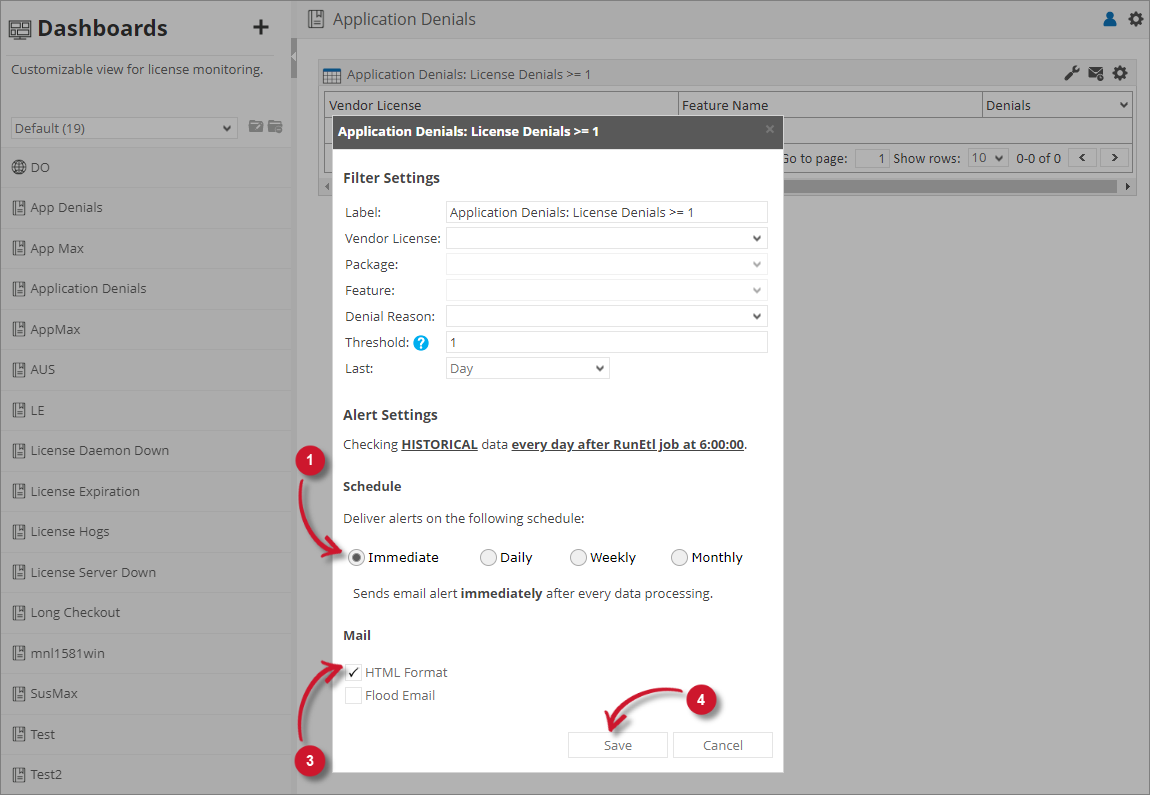The width and height of the screenshot is (1150, 795).
Task: Open Test dashboard
Action: 146,735
